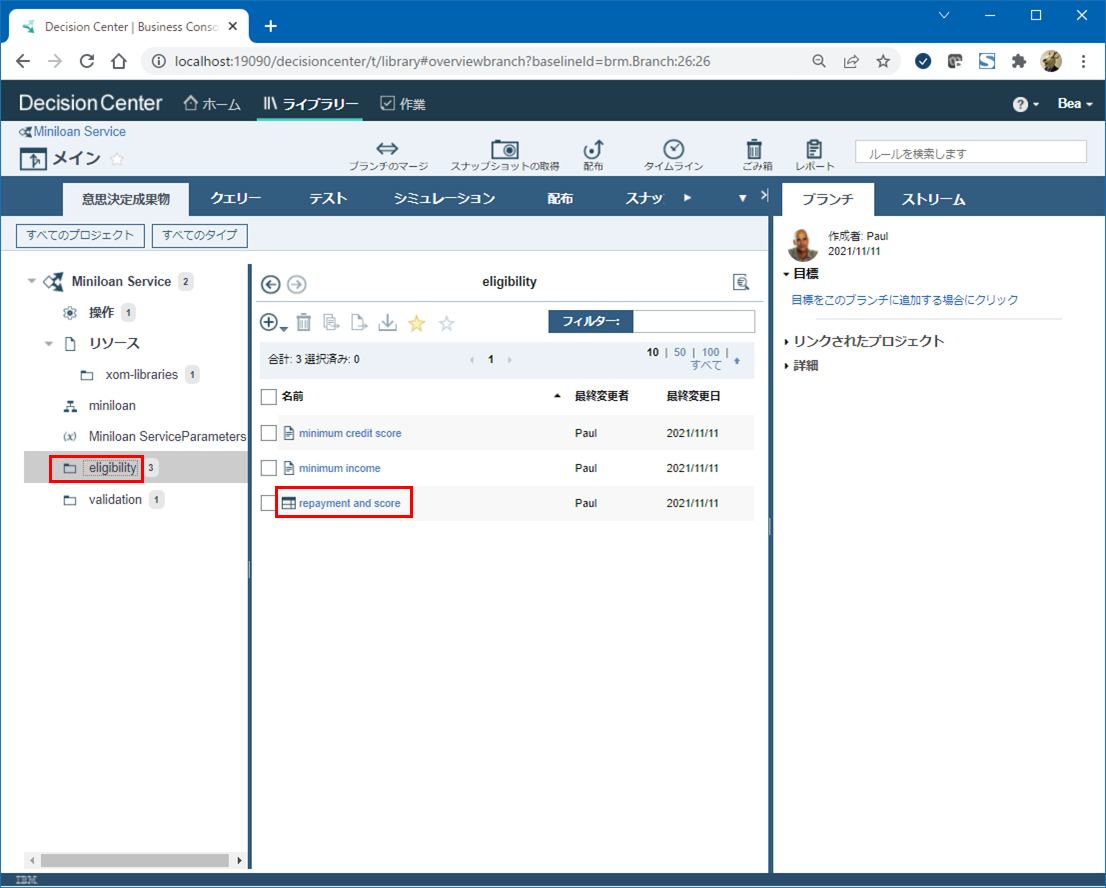Collapse right panel with the arrow-bar icon
1106x888 pixels.
pyautogui.click(x=765, y=197)
